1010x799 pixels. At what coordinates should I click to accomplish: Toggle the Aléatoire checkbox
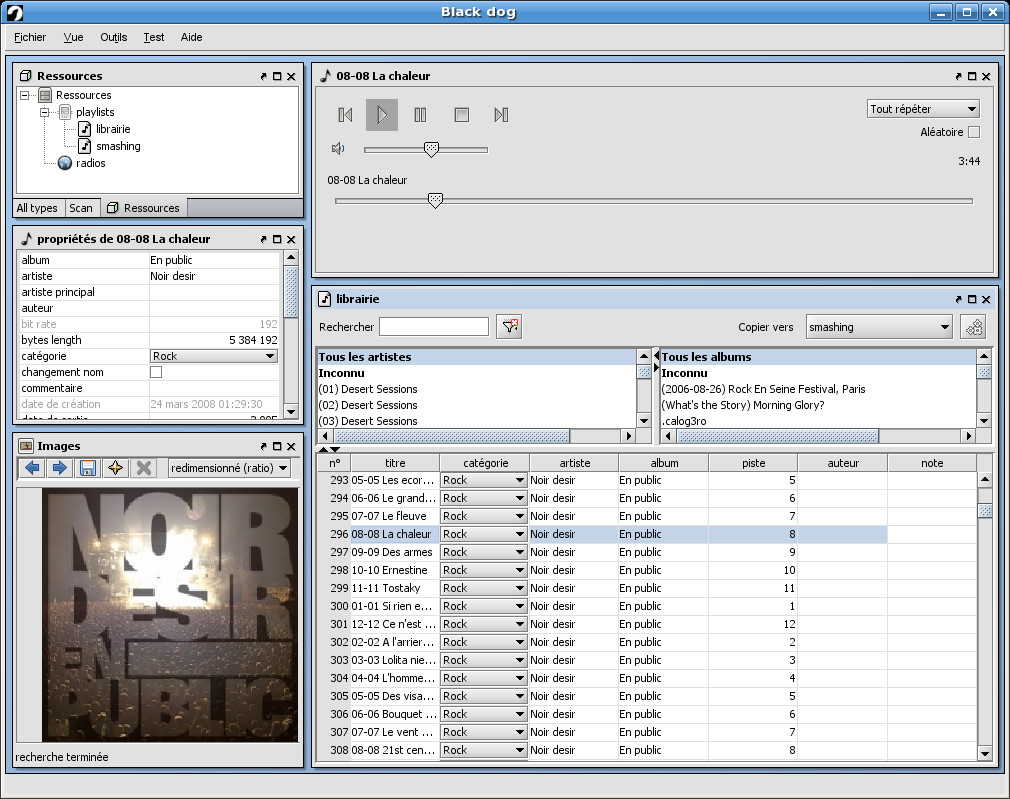coord(974,132)
